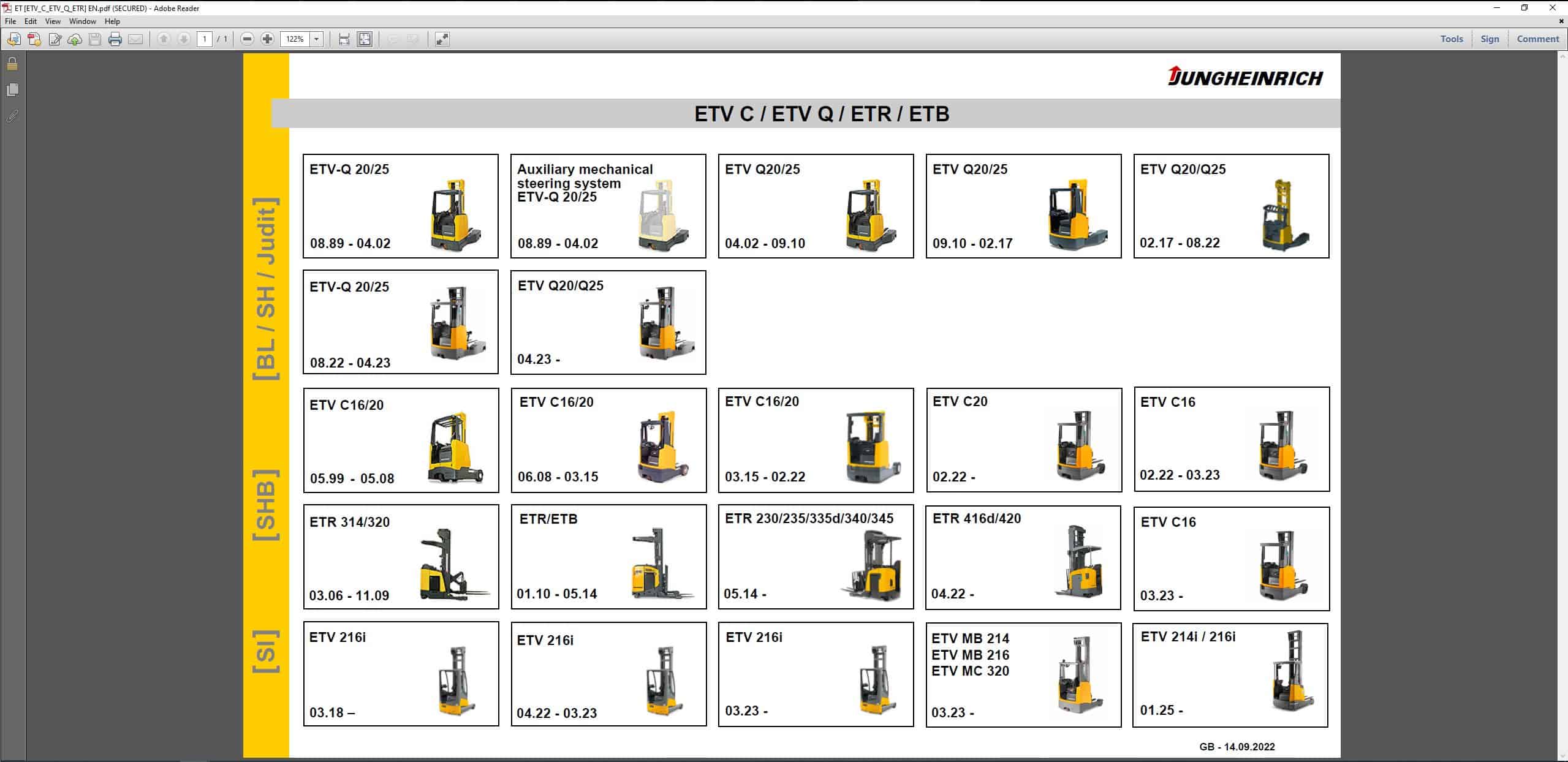Click the Jungheinrich logo
The width and height of the screenshot is (1568, 762).
coord(1245,77)
